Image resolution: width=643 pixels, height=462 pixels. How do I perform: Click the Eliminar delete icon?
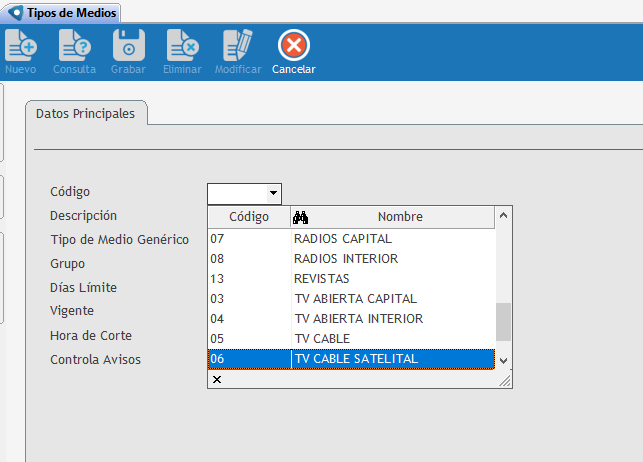[x=182, y=46]
